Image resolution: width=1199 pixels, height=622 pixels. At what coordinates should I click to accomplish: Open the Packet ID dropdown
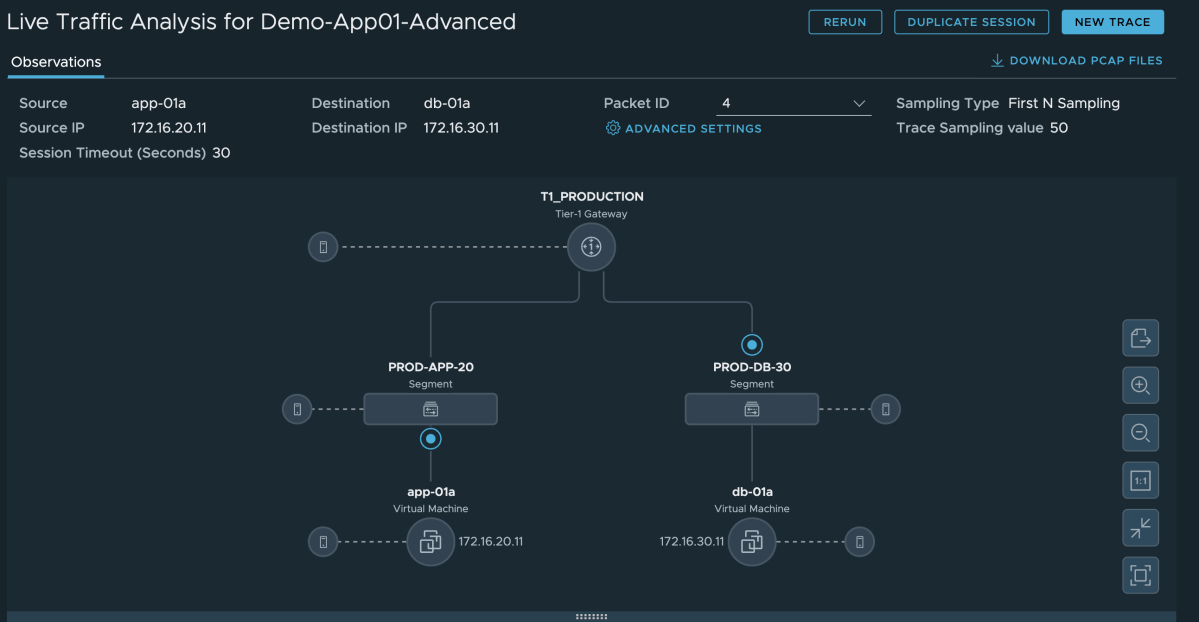858,103
